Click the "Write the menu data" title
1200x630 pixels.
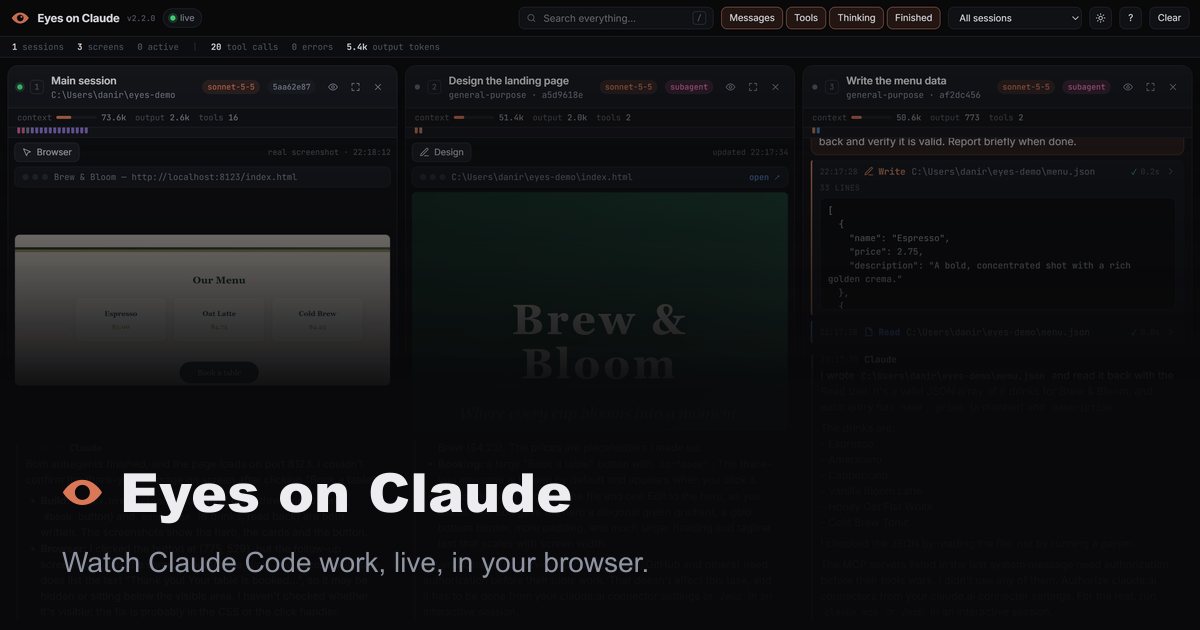pos(896,81)
